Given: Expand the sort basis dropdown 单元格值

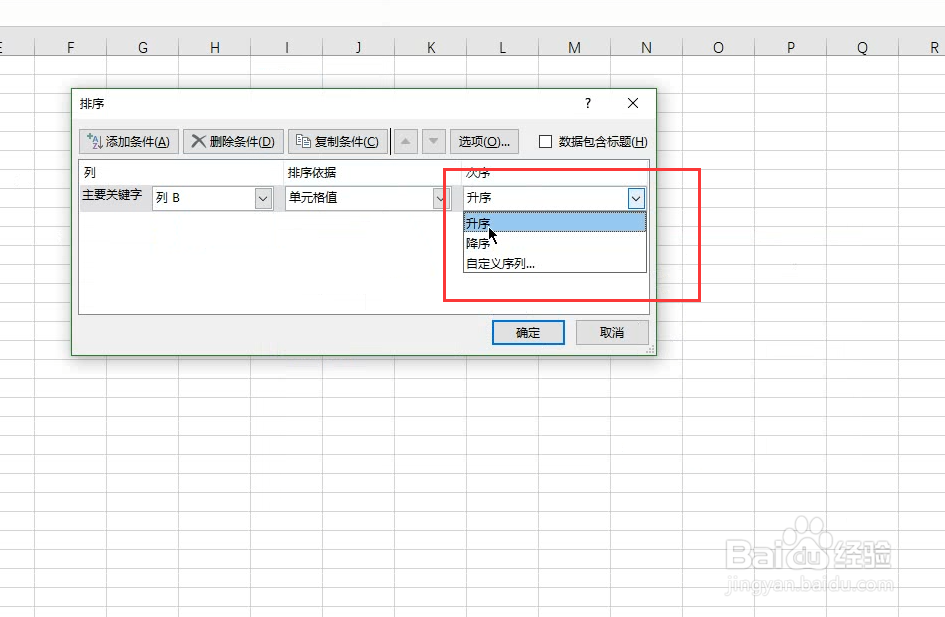Looking at the screenshot, I should click(441, 198).
